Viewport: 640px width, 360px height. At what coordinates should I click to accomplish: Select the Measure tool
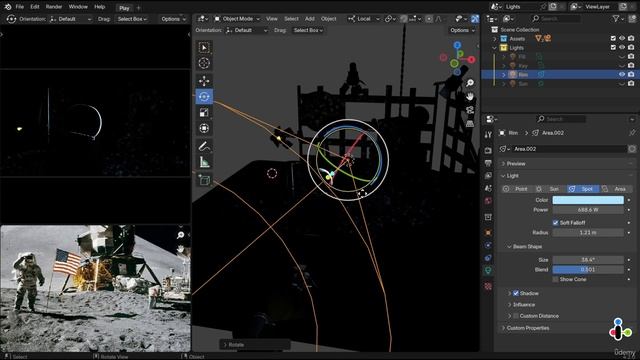click(x=204, y=162)
